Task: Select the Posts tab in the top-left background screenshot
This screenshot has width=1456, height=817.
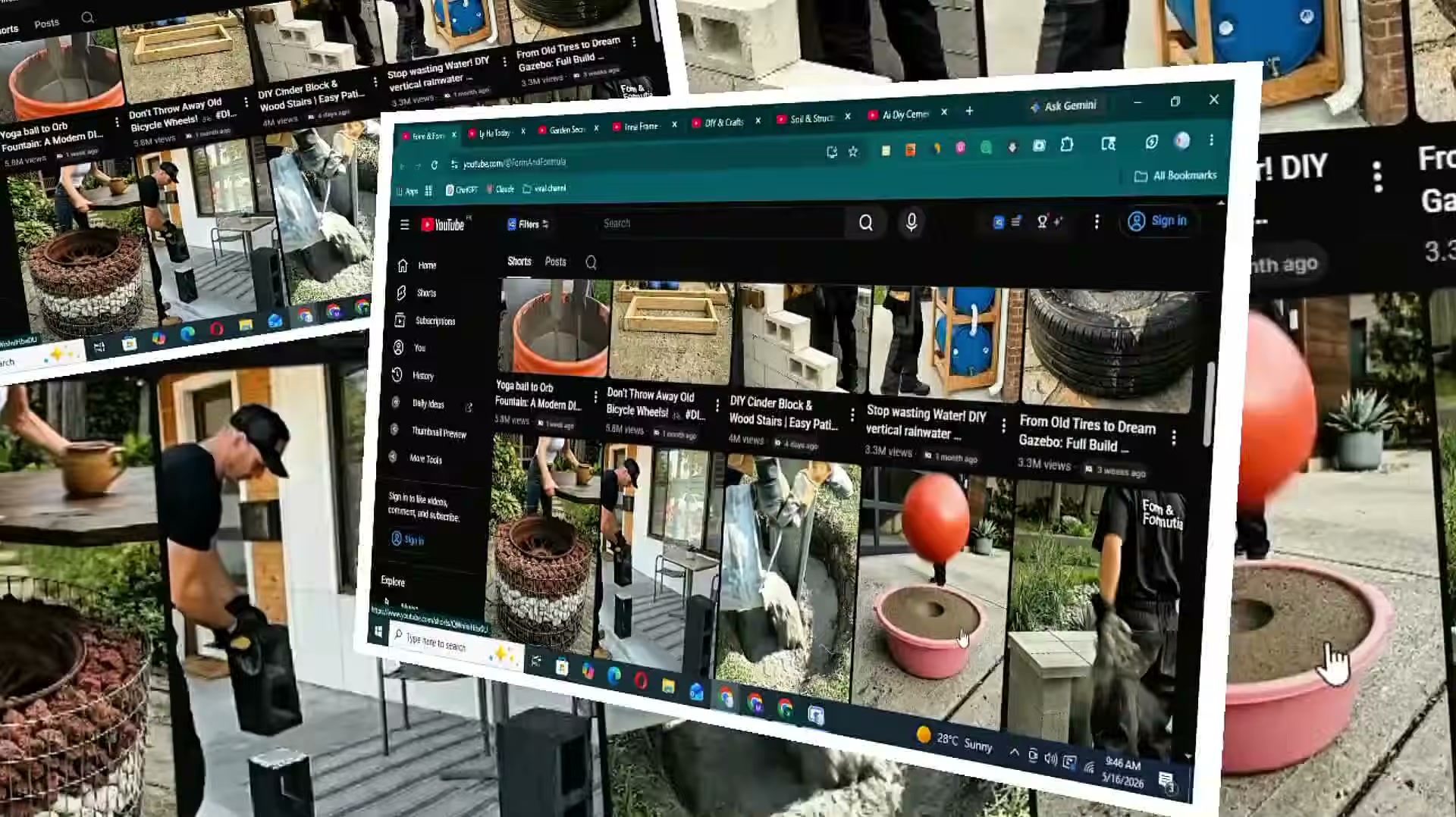Action: click(x=46, y=23)
